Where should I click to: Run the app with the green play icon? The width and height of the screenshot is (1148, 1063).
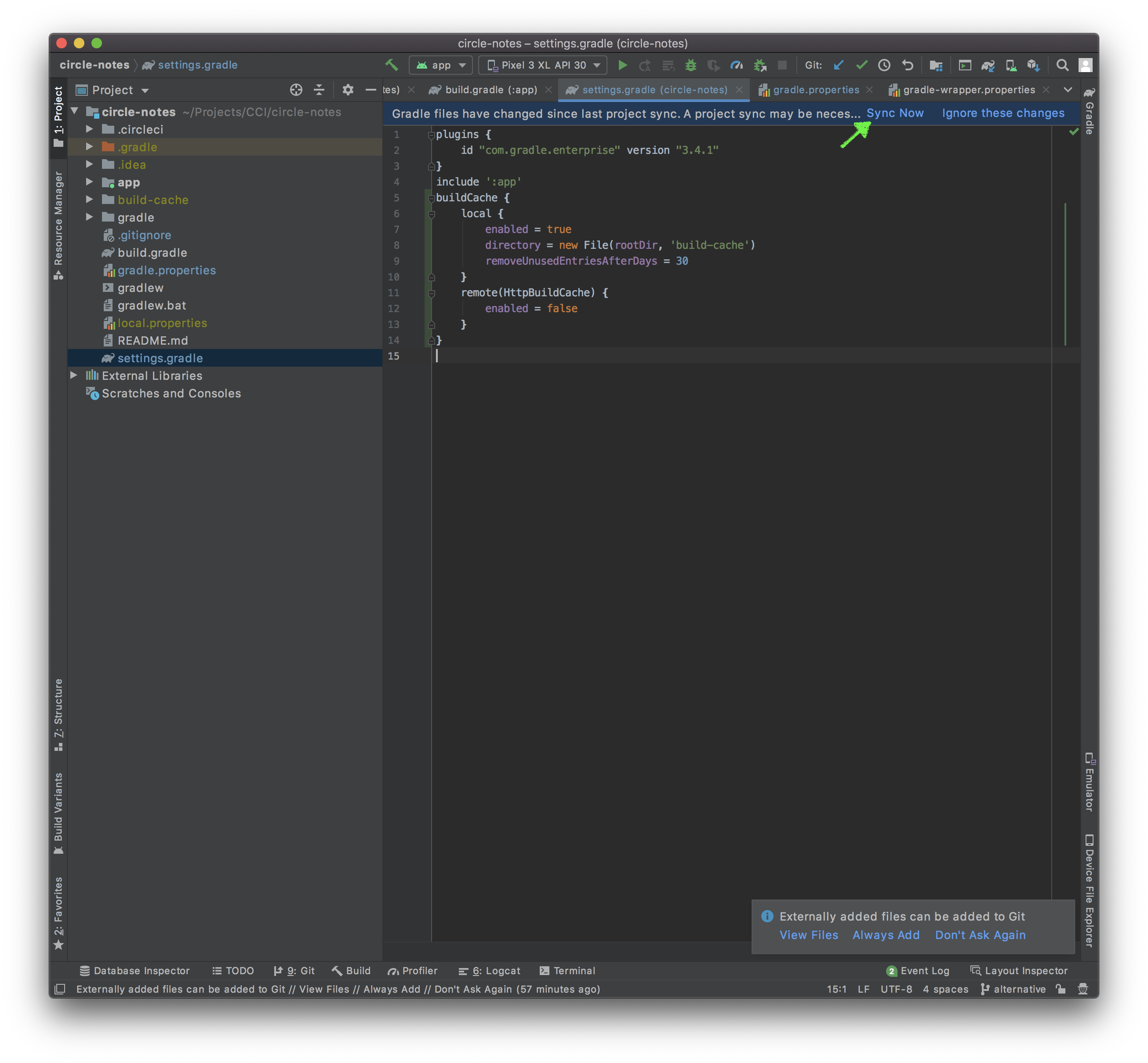point(622,65)
